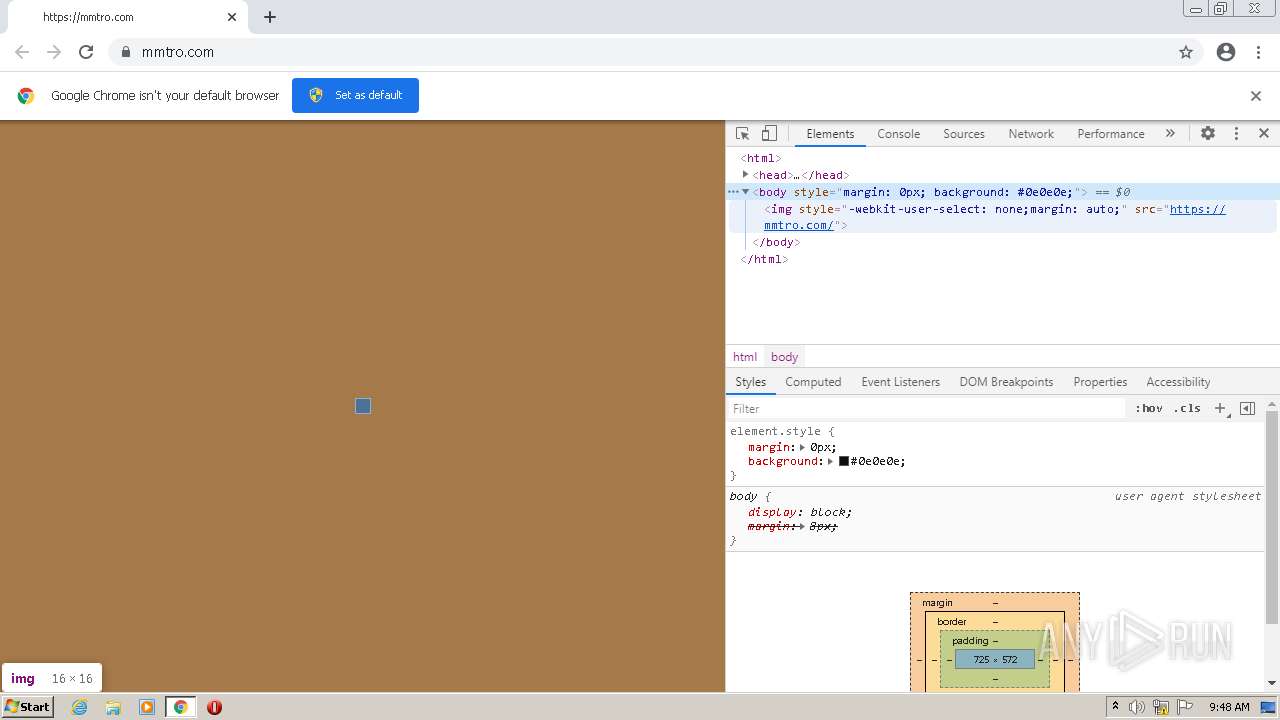Image resolution: width=1280 pixels, height=720 pixels.
Task: Open the Network tab
Action: pos(1031,134)
